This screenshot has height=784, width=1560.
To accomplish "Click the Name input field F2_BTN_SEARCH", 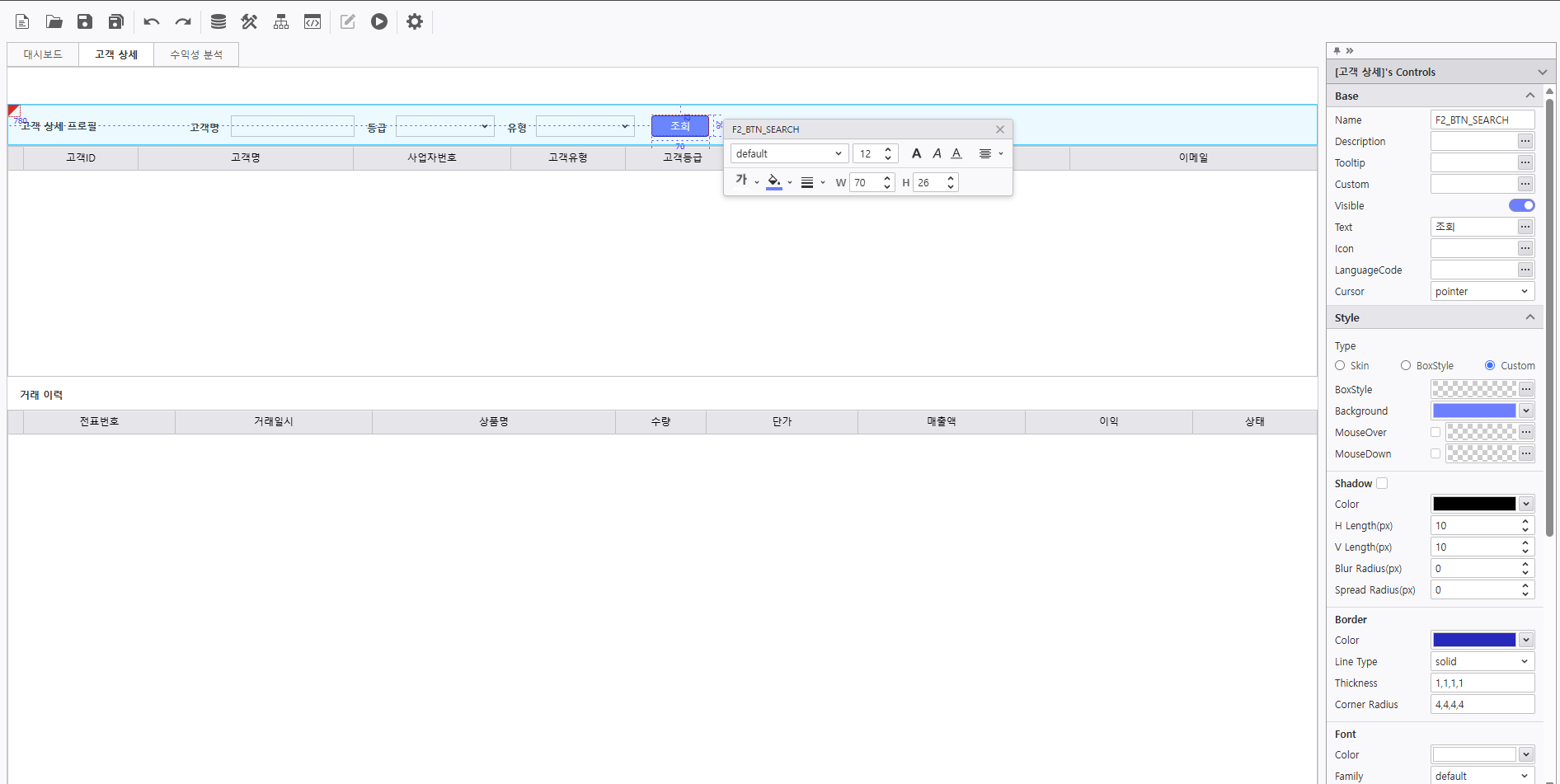I will [x=1482, y=120].
